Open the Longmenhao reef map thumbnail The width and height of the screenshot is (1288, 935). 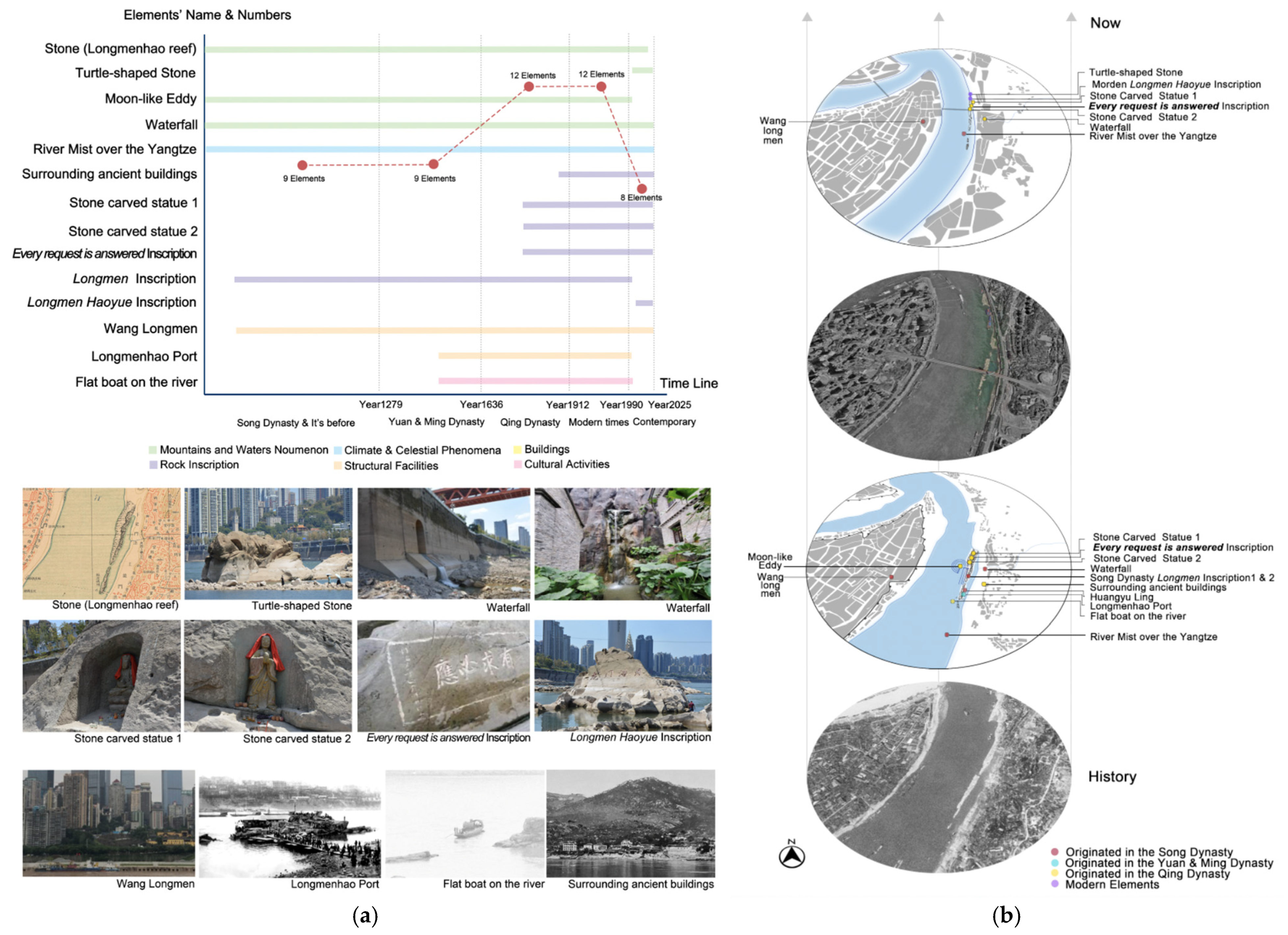click(101, 543)
